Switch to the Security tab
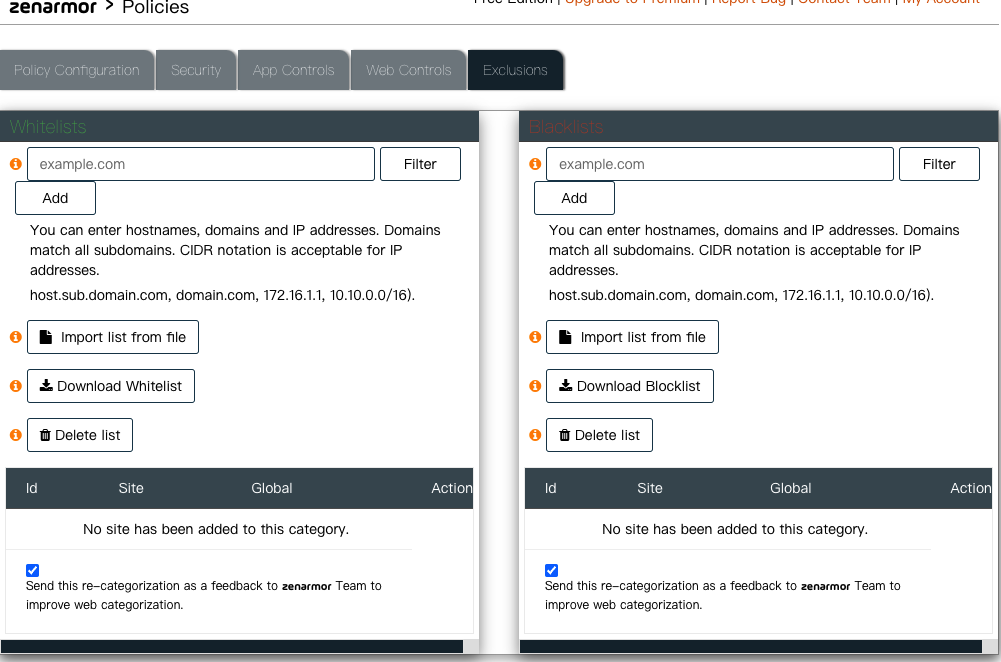The width and height of the screenshot is (1001, 662). [196, 70]
